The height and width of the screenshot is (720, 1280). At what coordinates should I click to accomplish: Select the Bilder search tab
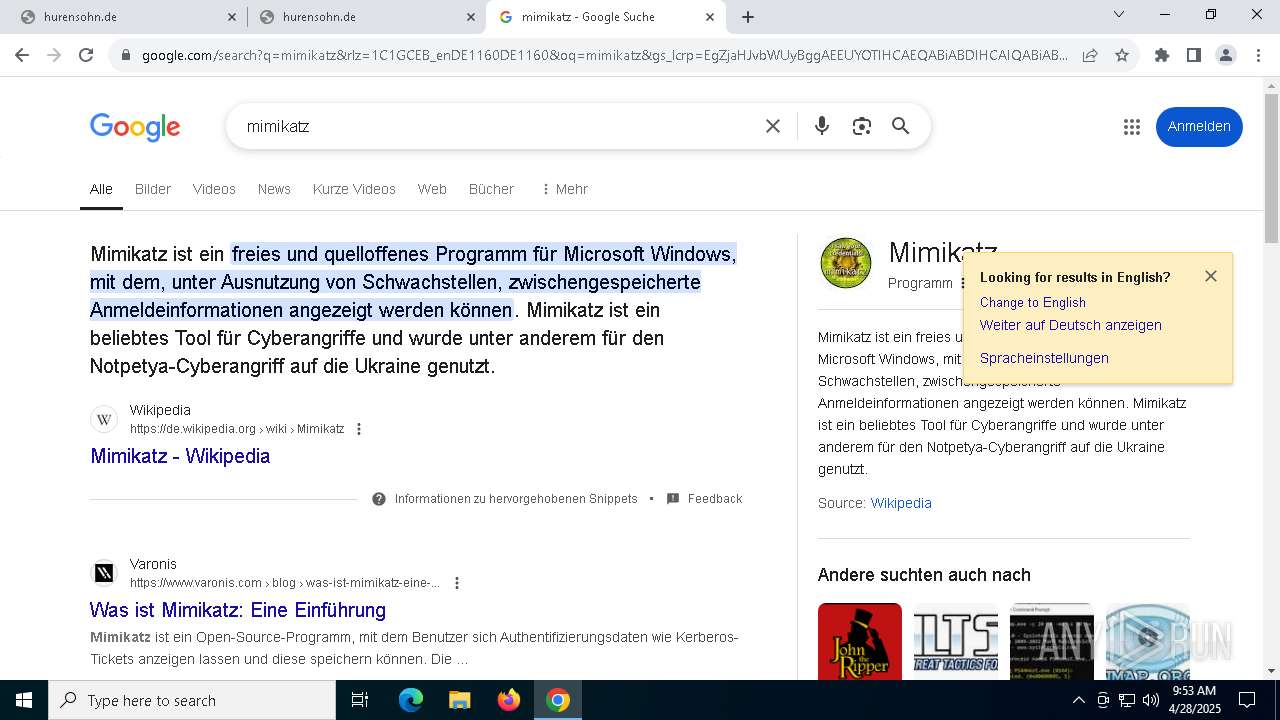(153, 189)
